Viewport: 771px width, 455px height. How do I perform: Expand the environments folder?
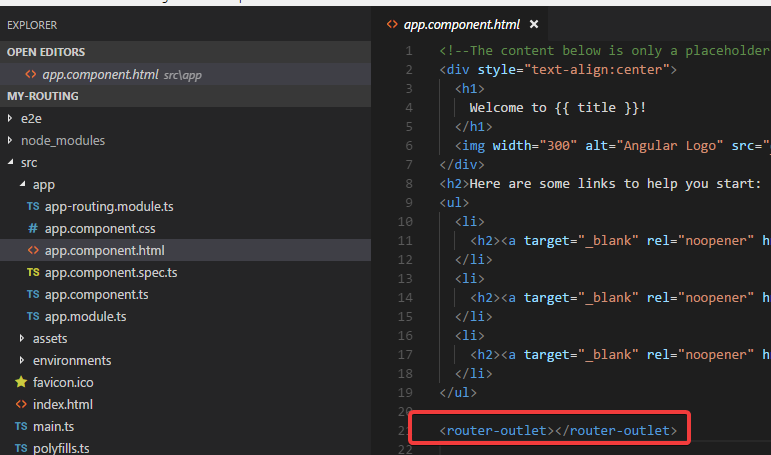click(23, 360)
